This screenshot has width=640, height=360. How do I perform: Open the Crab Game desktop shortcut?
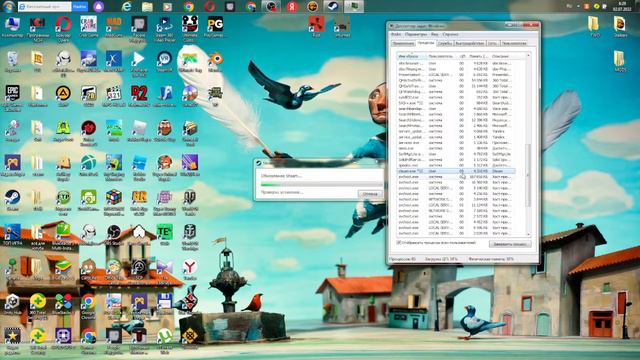[88, 27]
